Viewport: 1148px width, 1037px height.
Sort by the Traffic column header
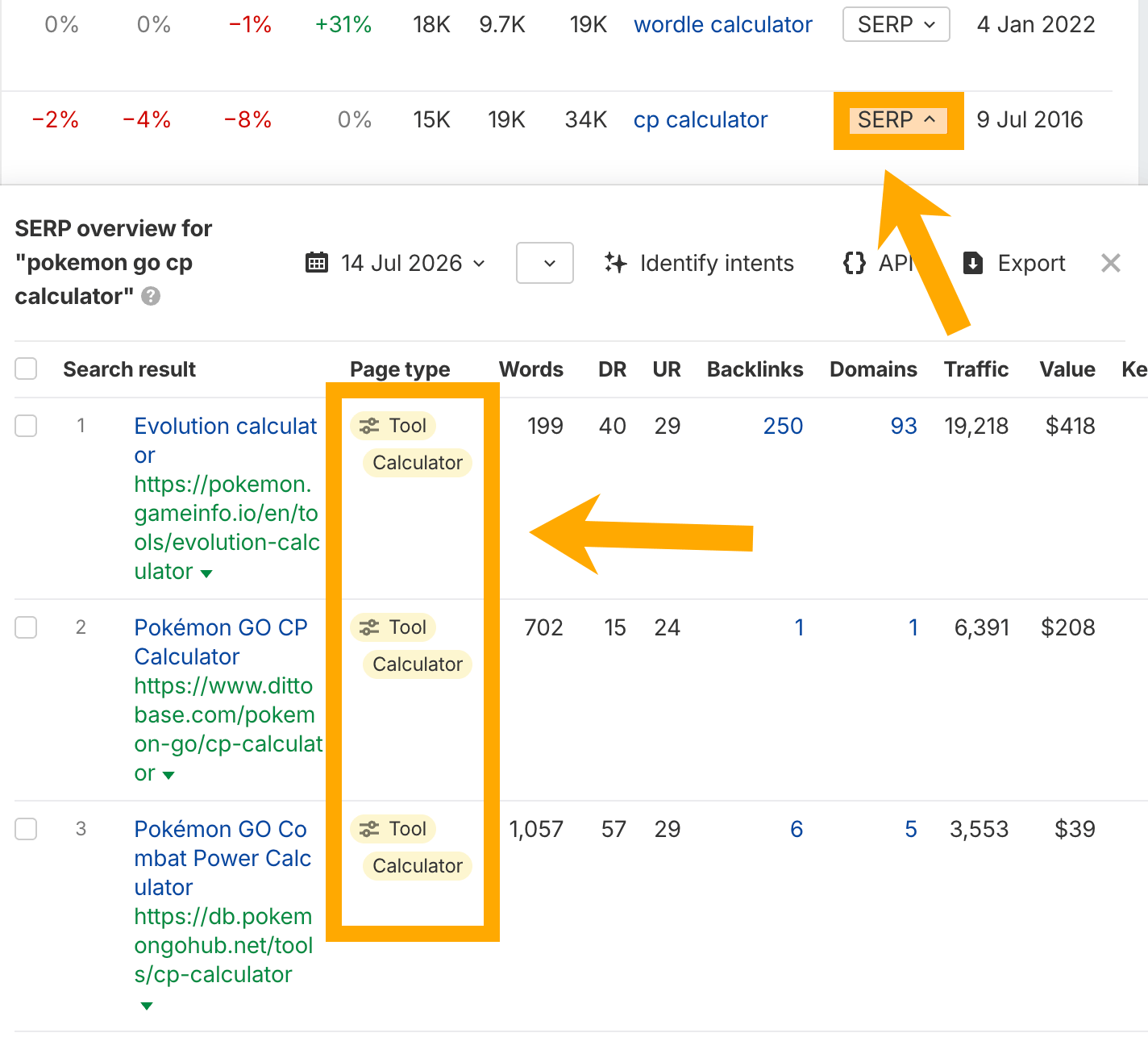(x=976, y=369)
